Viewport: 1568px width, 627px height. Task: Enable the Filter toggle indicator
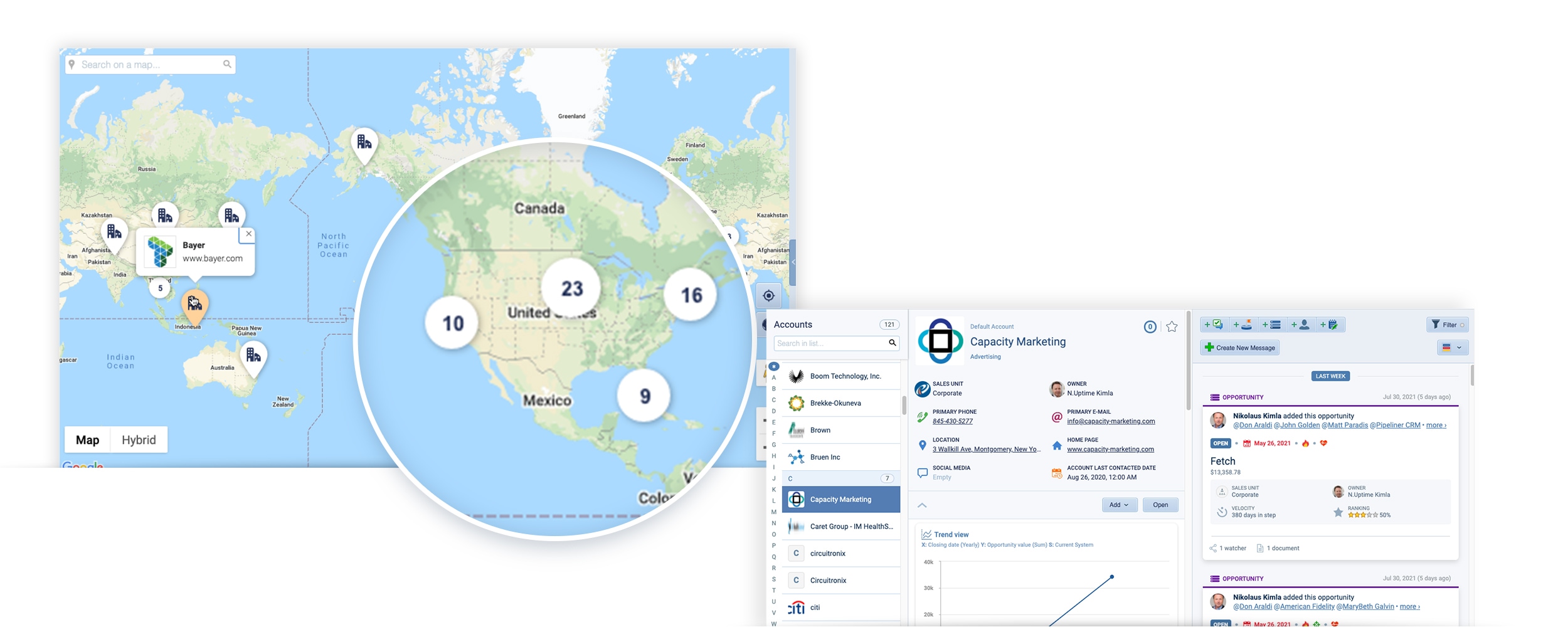[x=1462, y=325]
